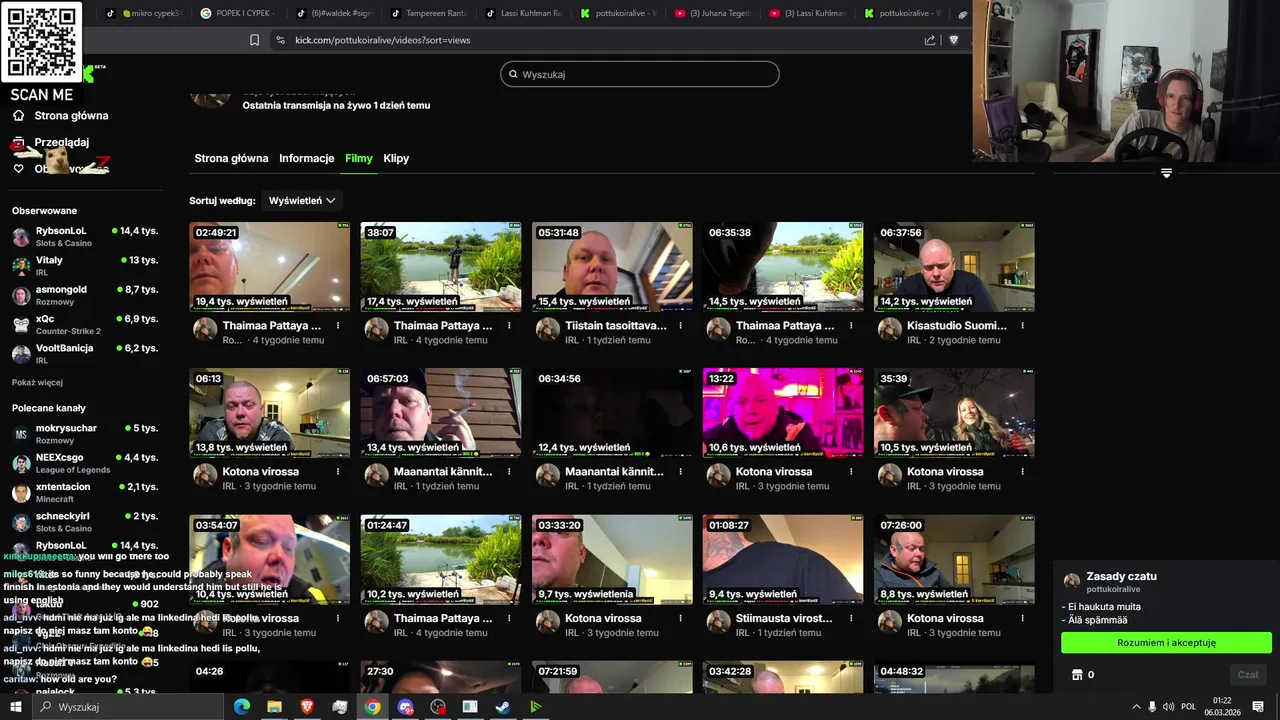
Task: Open Brave Shields lion icon
Action: 954,40
